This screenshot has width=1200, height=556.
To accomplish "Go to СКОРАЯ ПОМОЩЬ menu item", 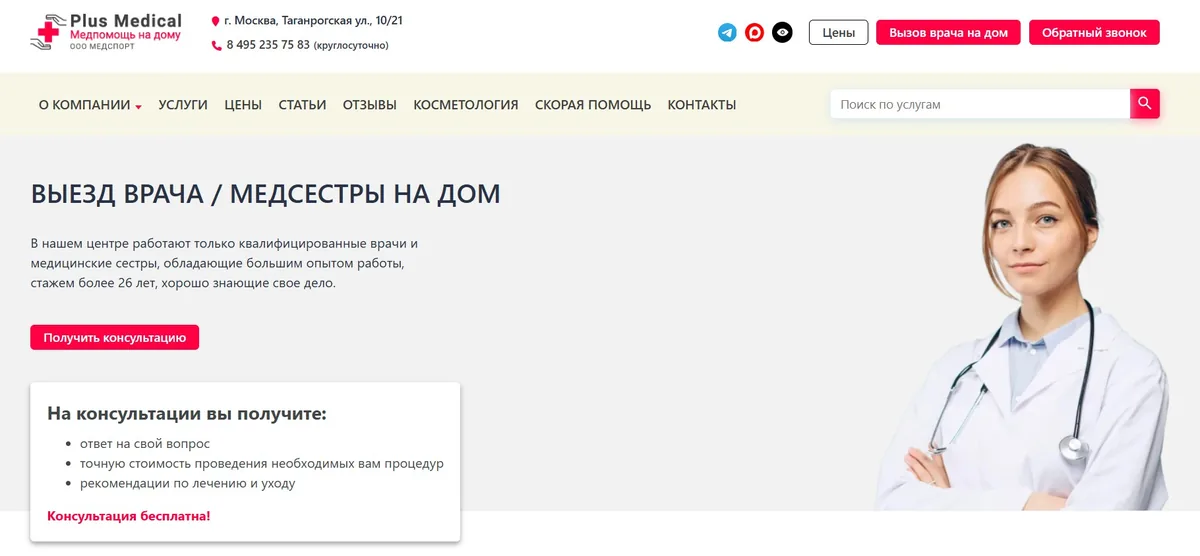I will coord(593,105).
